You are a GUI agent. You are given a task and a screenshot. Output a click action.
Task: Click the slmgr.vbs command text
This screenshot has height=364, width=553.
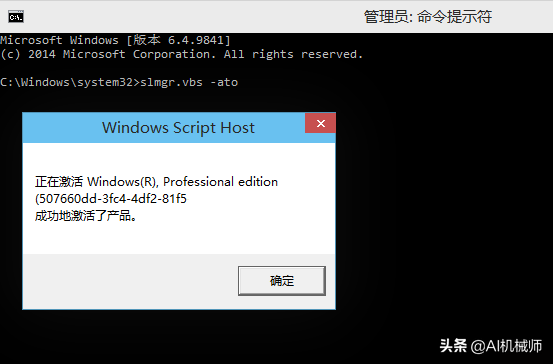click(171, 82)
